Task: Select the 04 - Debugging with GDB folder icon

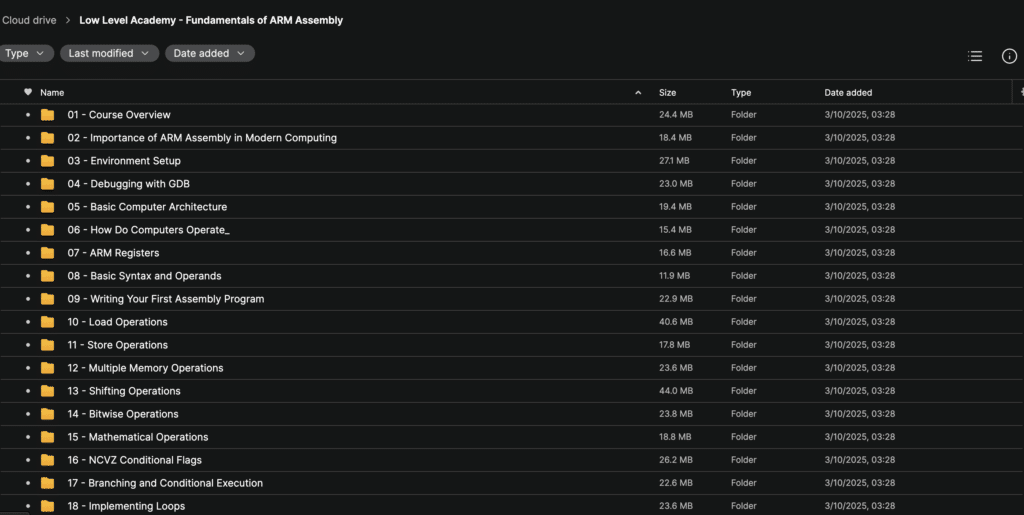Action: (47, 184)
